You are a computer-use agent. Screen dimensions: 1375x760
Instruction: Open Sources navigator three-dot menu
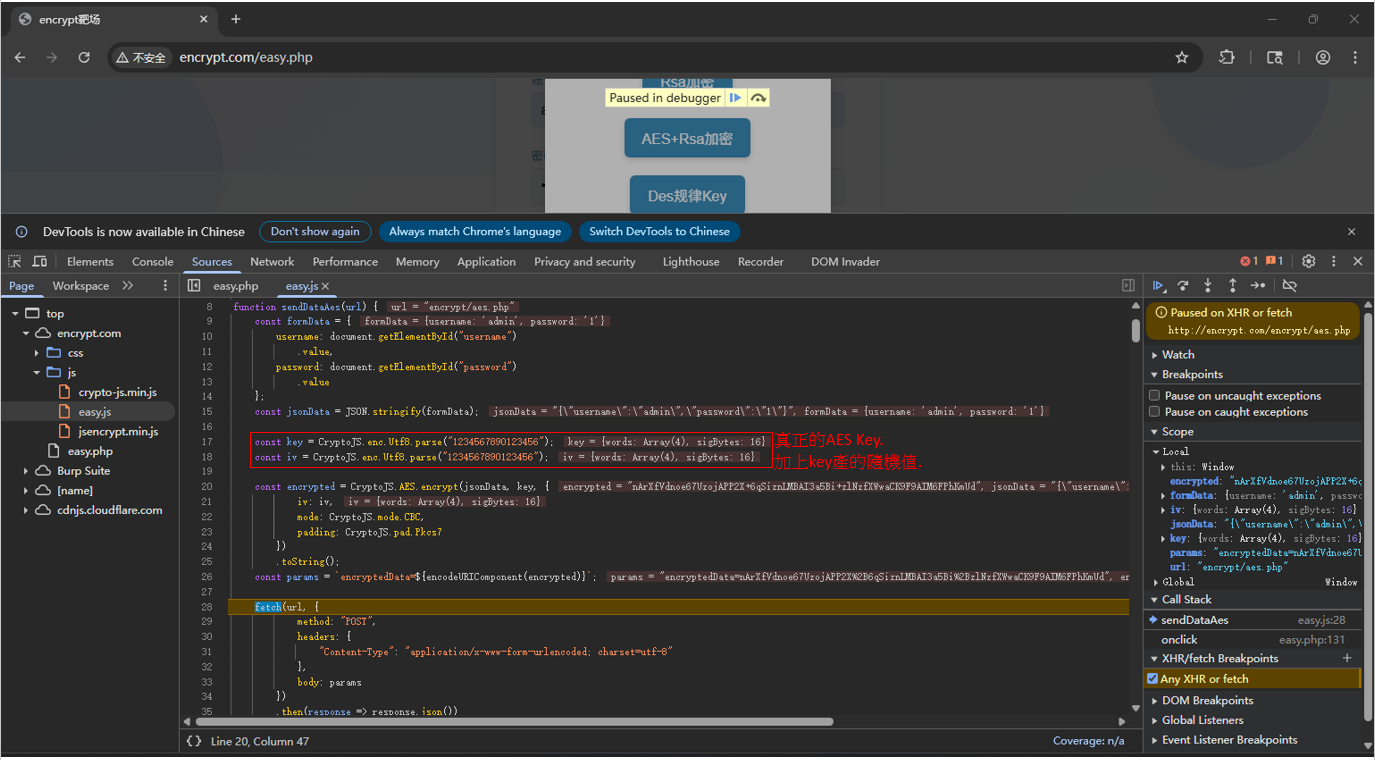pos(166,286)
